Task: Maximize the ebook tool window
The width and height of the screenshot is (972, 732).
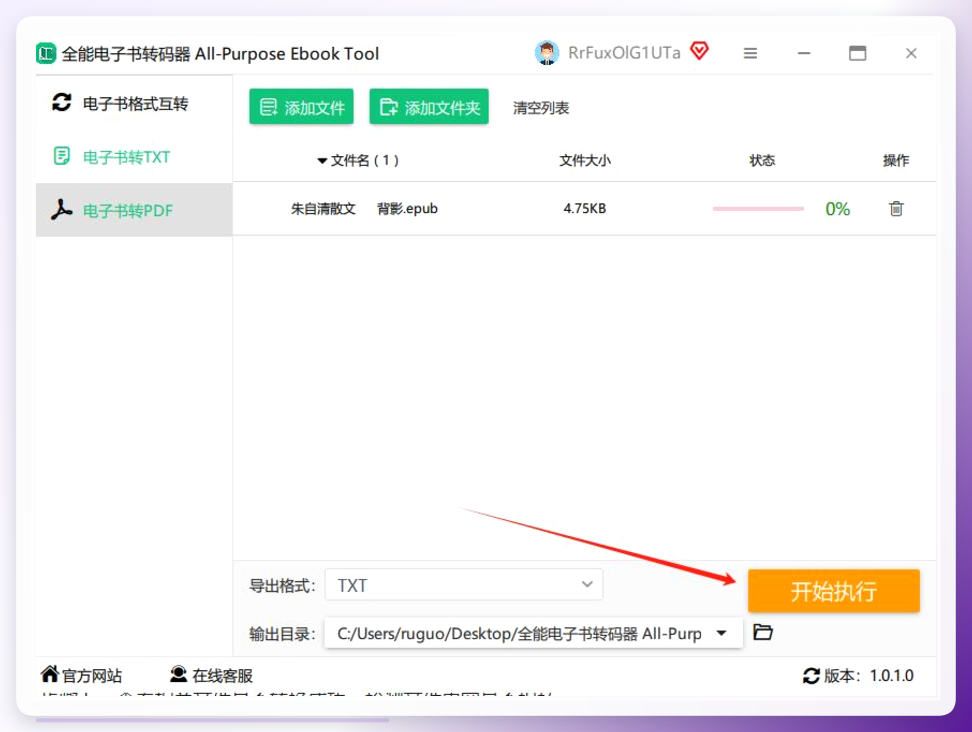Action: click(857, 53)
